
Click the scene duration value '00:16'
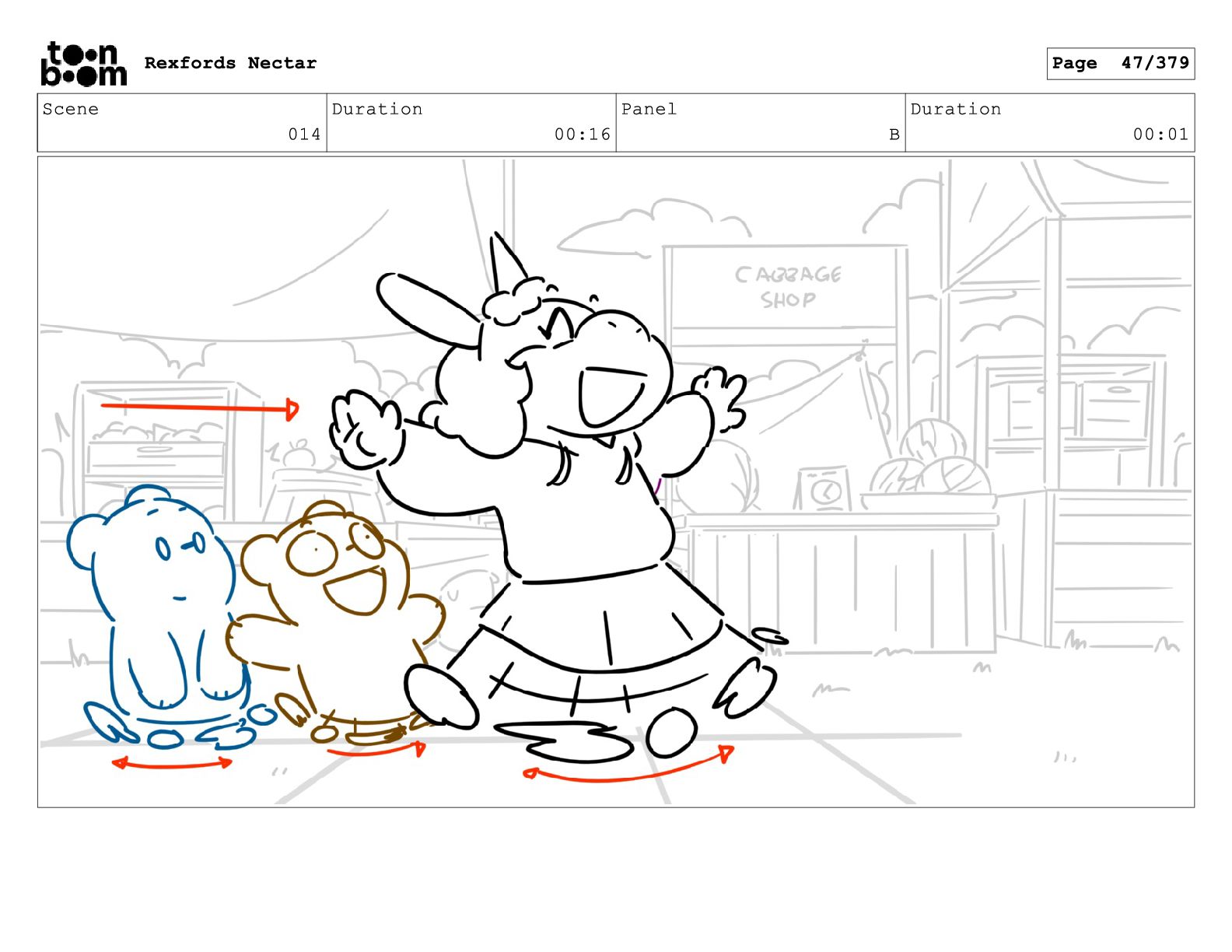click(583, 134)
